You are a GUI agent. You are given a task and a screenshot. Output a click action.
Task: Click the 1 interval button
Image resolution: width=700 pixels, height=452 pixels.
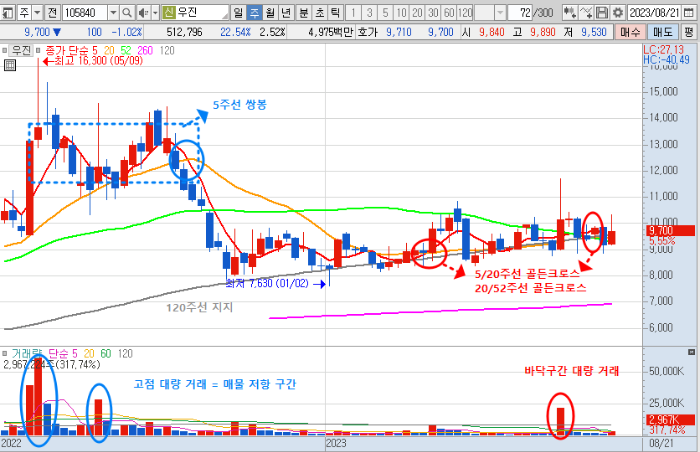[353, 13]
